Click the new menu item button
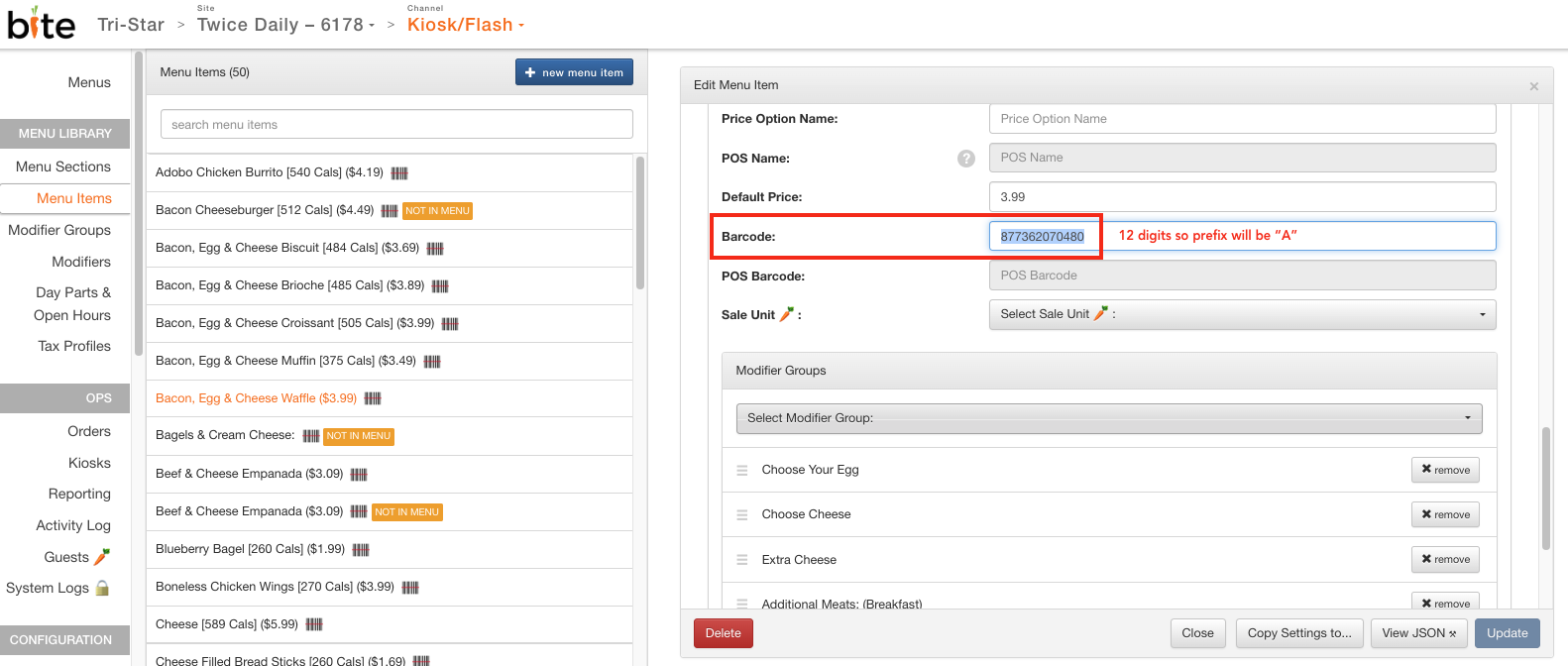Viewport: 1568px width, 666px height. tap(574, 72)
